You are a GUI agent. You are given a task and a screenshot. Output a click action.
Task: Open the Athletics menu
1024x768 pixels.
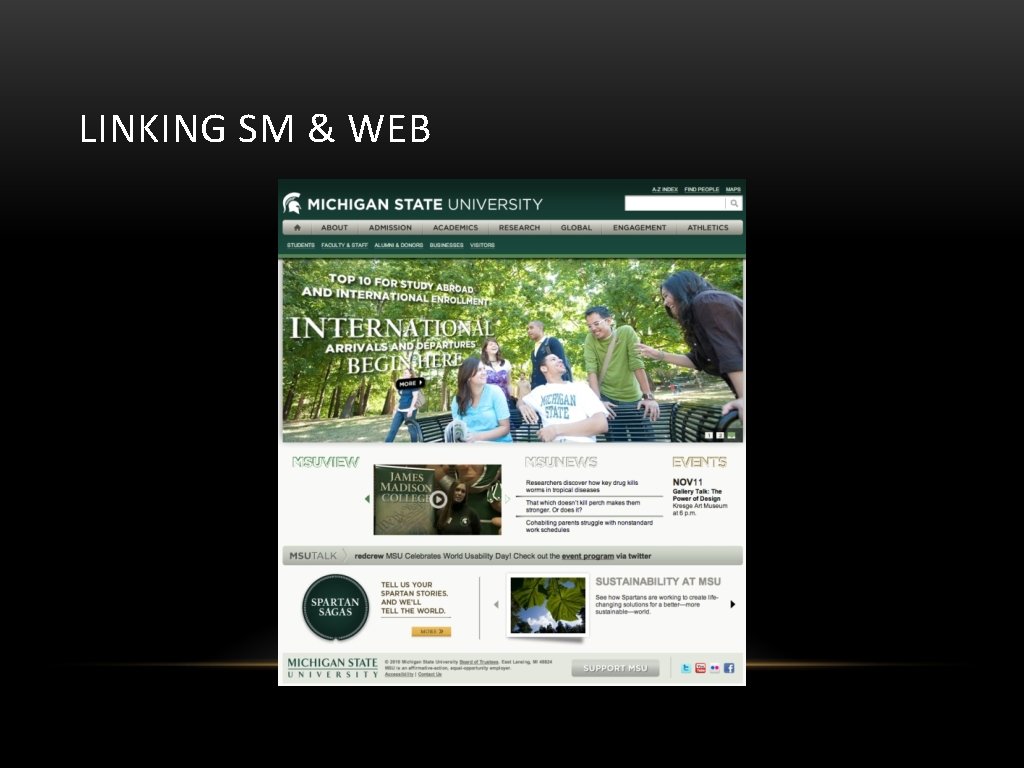(x=707, y=228)
